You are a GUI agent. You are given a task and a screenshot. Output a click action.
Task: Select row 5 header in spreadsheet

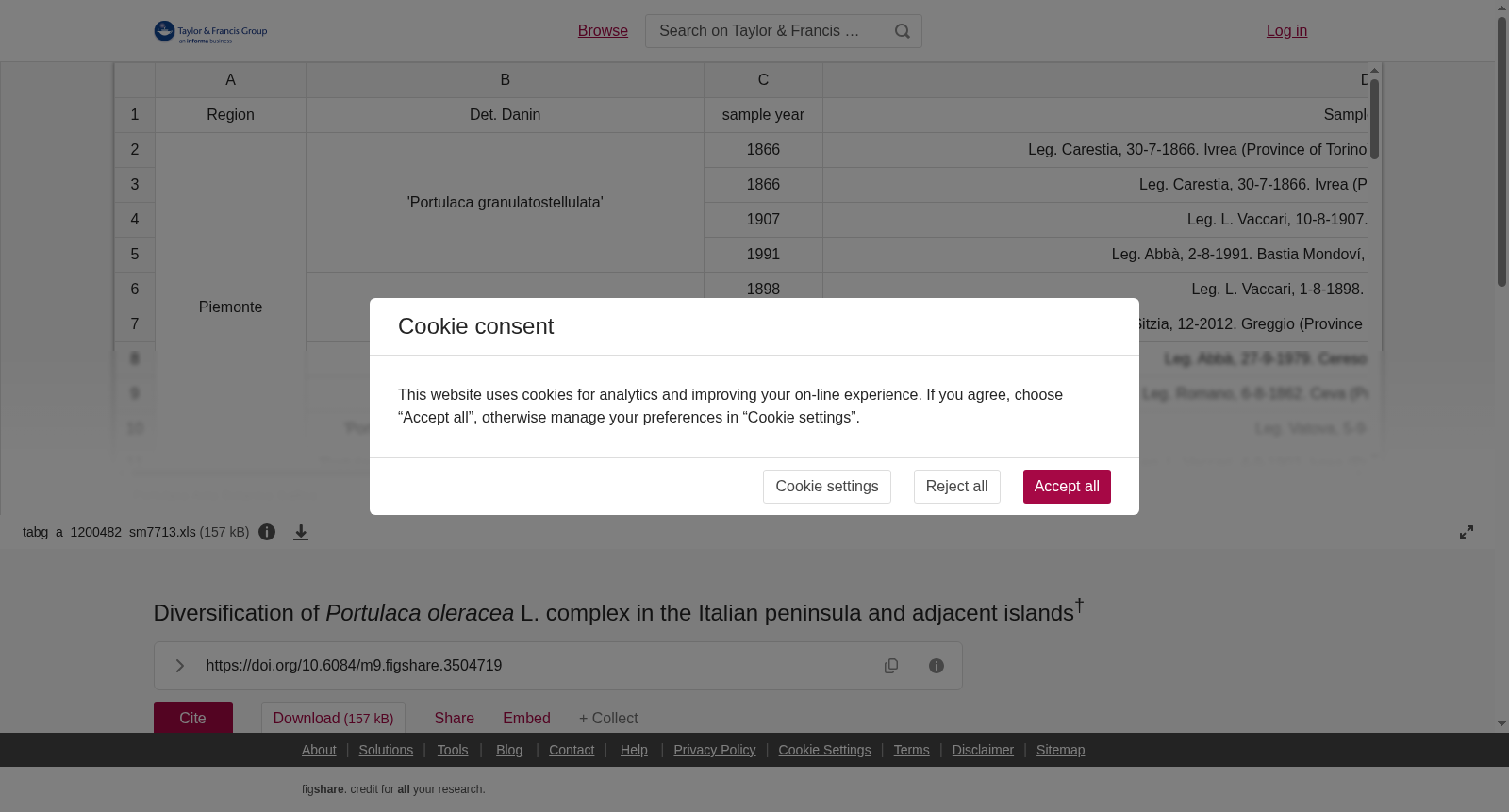(x=135, y=255)
